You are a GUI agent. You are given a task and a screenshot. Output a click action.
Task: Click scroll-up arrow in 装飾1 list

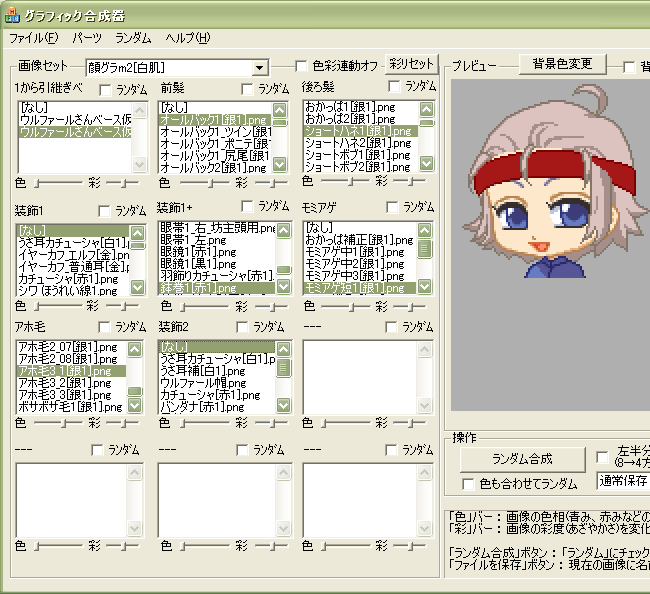pos(137,233)
